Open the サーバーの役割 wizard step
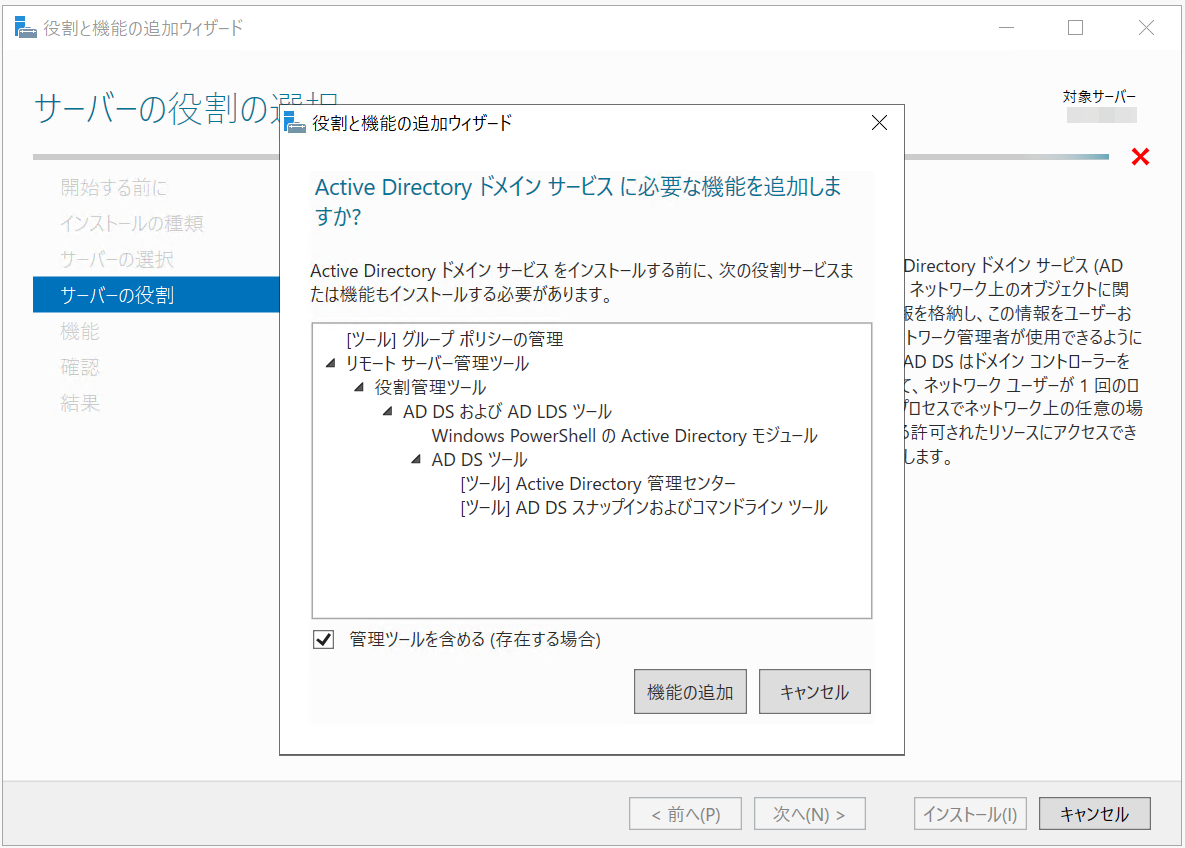 click(x=117, y=295)
